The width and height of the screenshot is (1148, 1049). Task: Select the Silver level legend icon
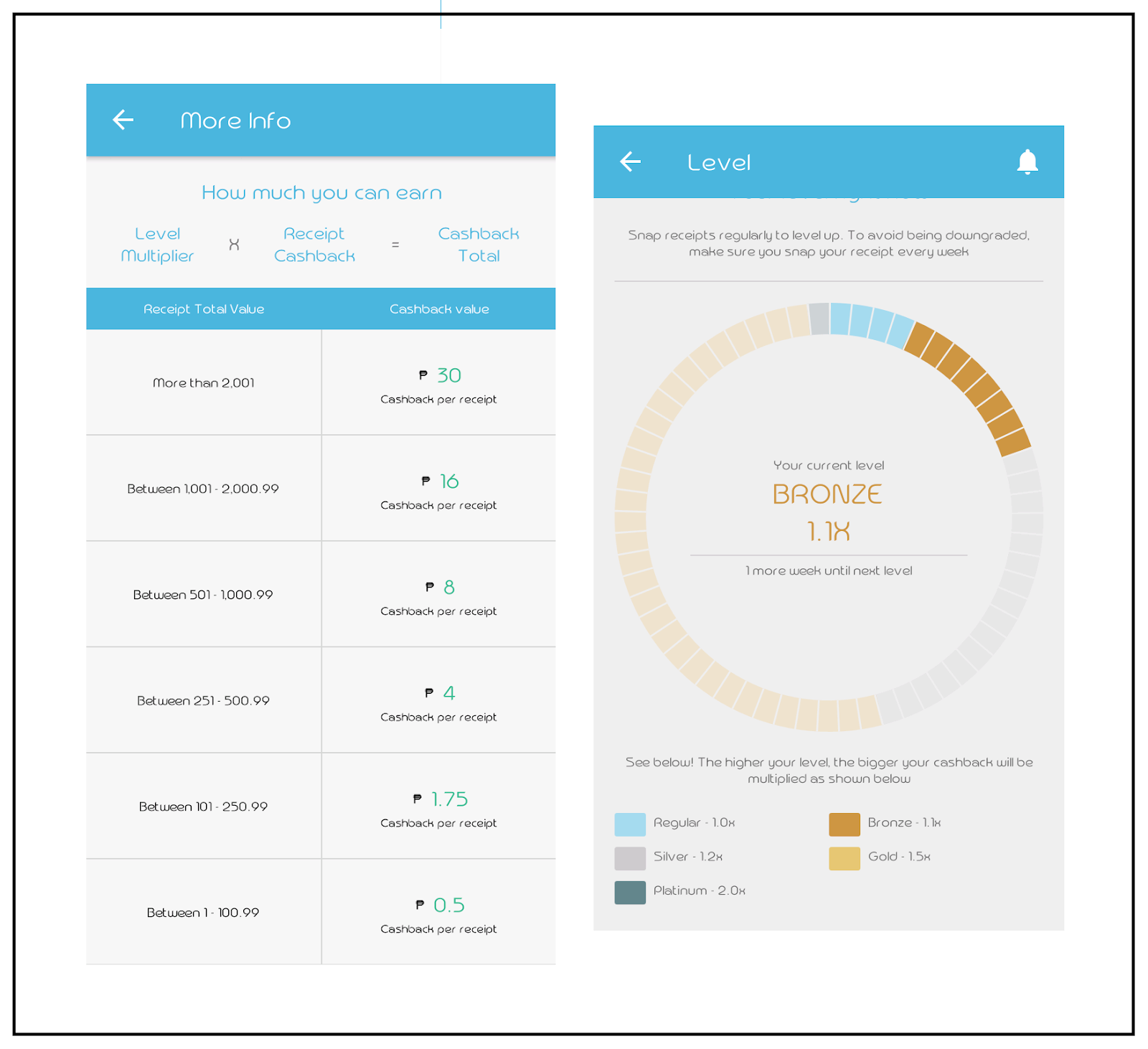(x=629, y=857)
